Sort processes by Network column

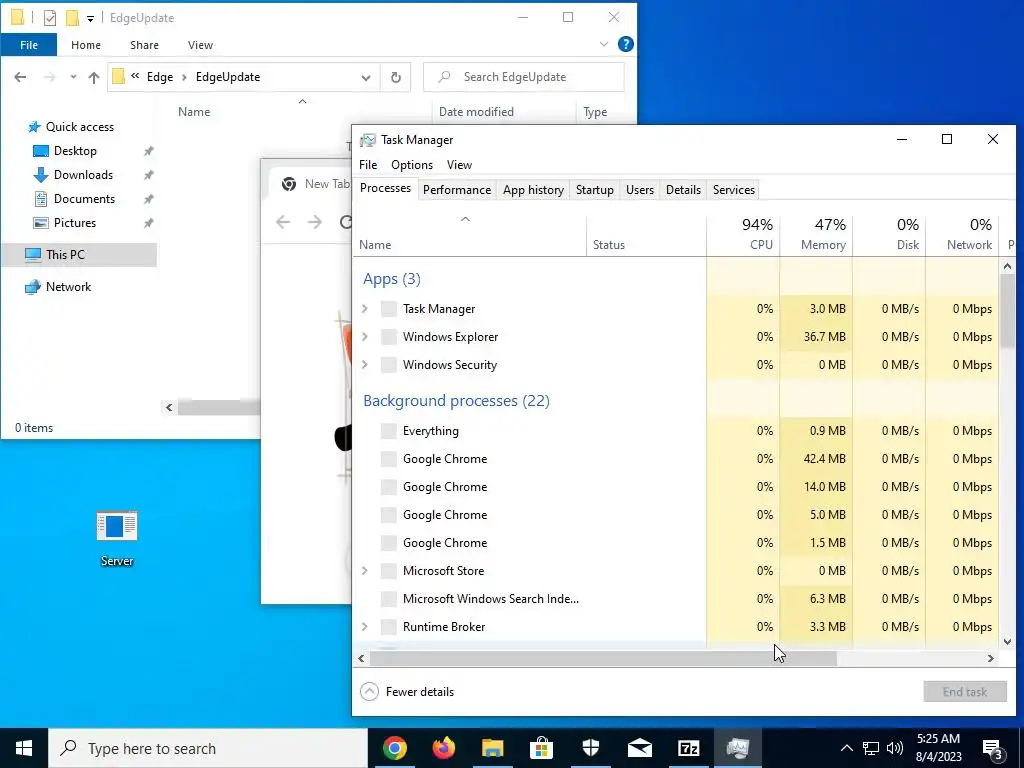(x=963, y=235)
